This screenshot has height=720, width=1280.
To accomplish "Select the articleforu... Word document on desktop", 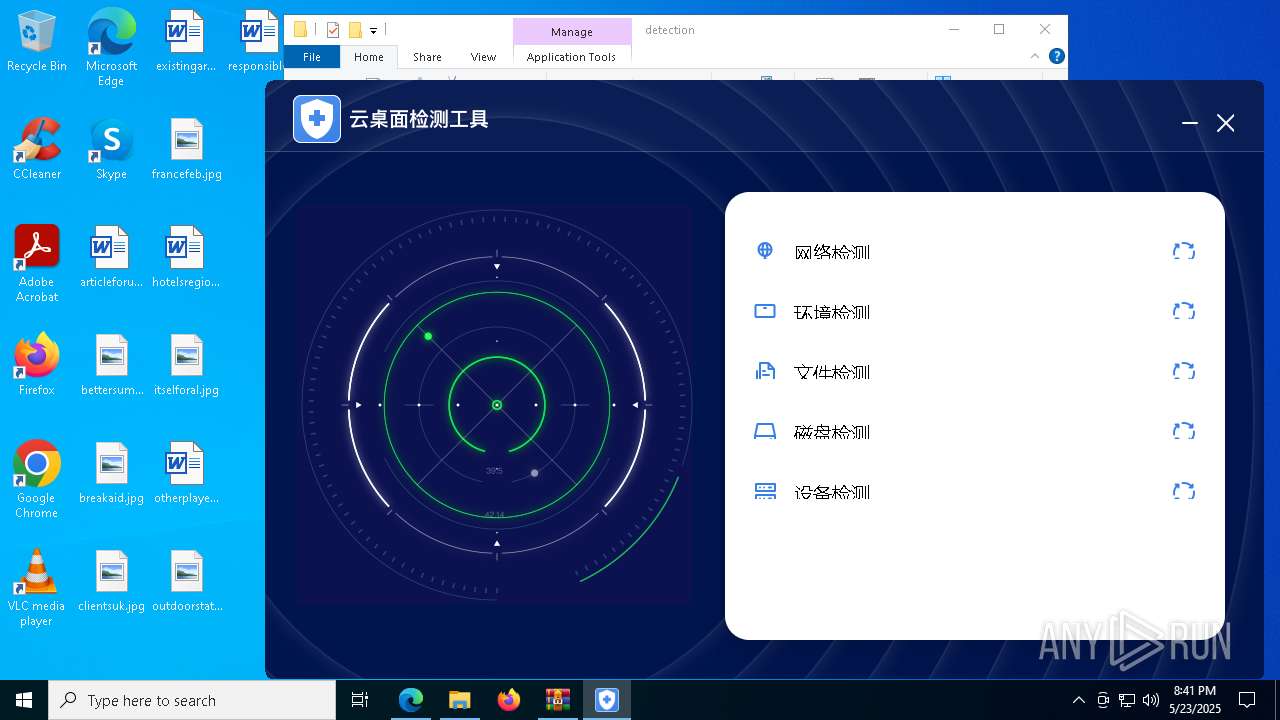I will (x=111, y=256).
